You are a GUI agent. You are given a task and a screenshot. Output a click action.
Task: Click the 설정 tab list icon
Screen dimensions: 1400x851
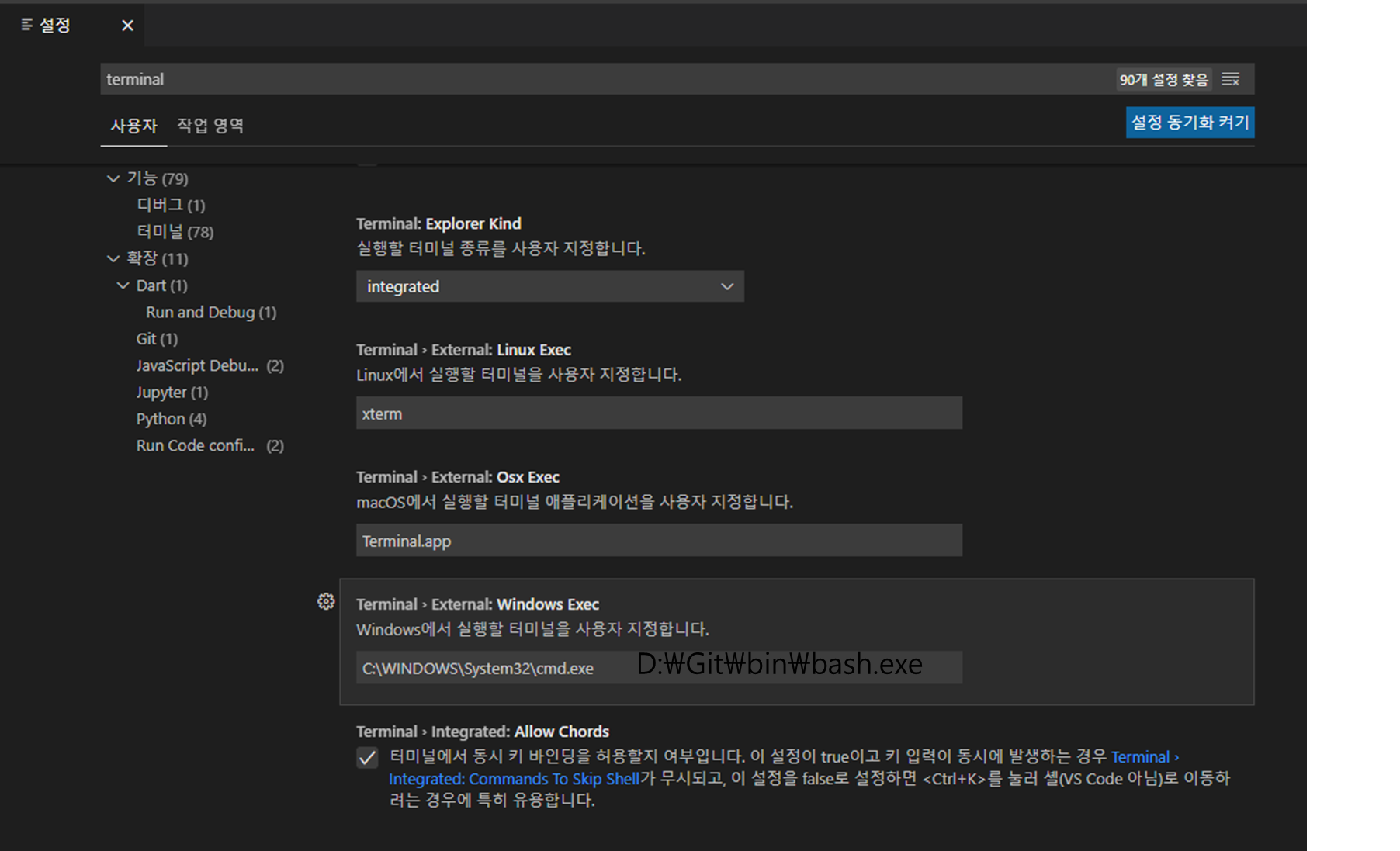coord(27,25)
